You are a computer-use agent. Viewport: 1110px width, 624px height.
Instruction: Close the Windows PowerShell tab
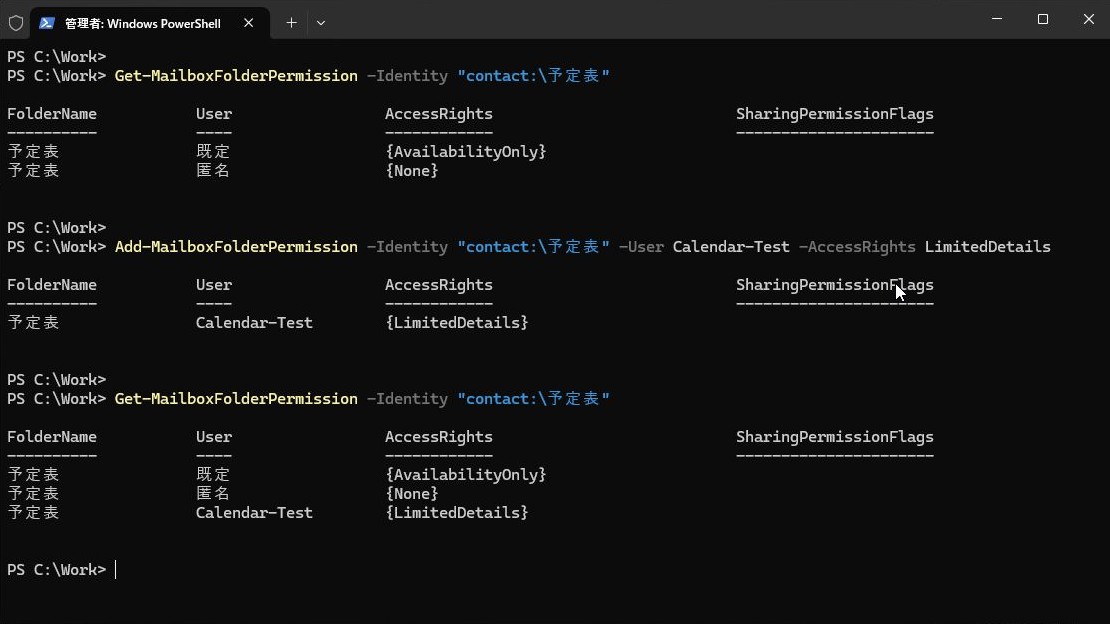(249, 22)
